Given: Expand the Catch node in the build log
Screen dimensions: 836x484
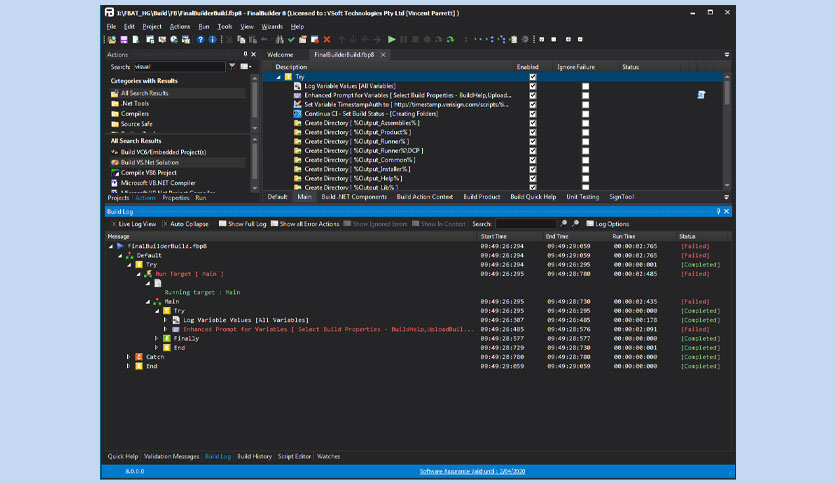Looking at the screenshot, I should click(x=128, y=357).
